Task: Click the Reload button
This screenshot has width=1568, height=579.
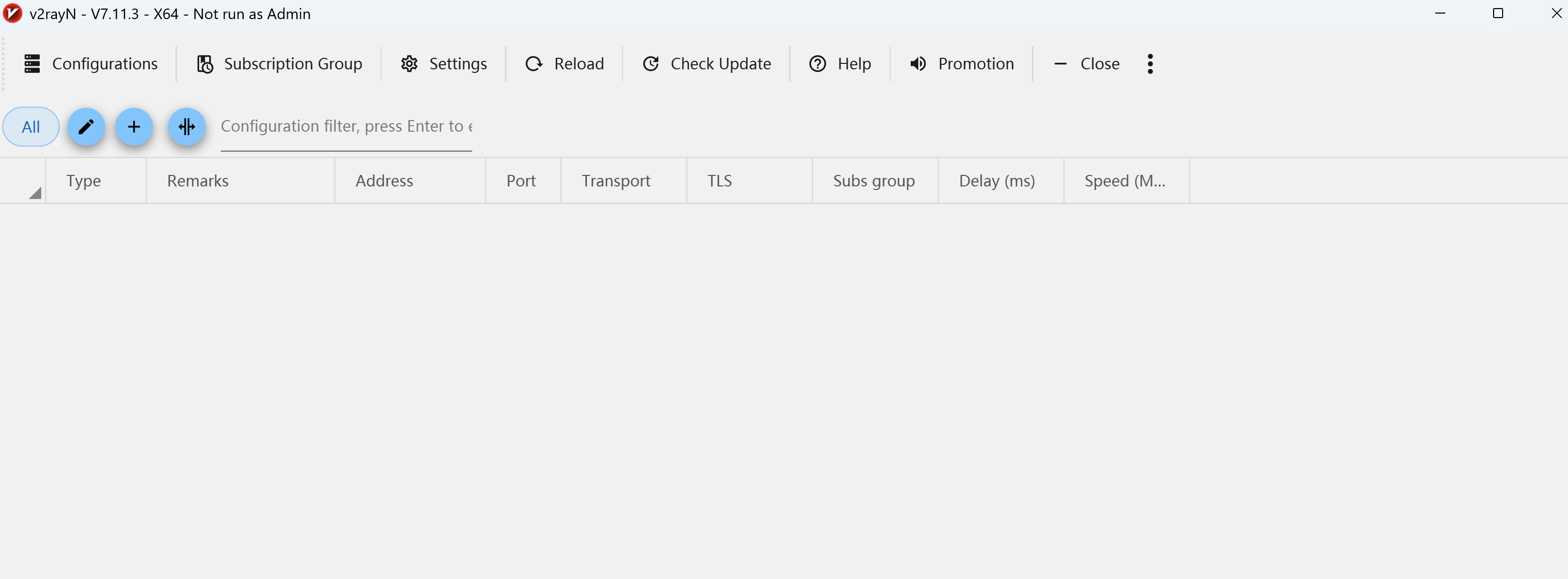Action: 564,64
